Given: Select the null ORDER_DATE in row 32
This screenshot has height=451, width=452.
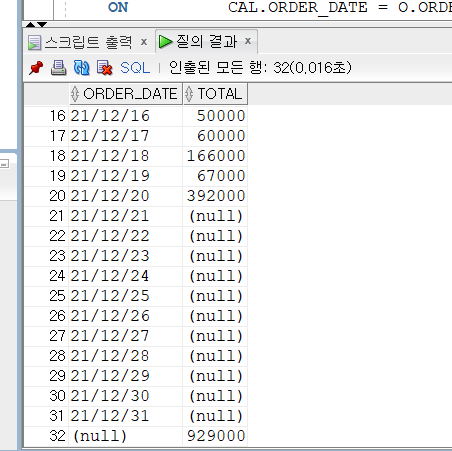Looking at the screenshot, I should 126,436.
